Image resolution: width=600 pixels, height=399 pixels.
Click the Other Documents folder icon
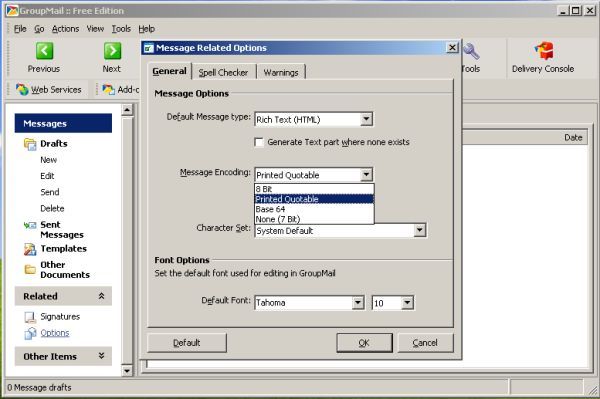point(30,269)
